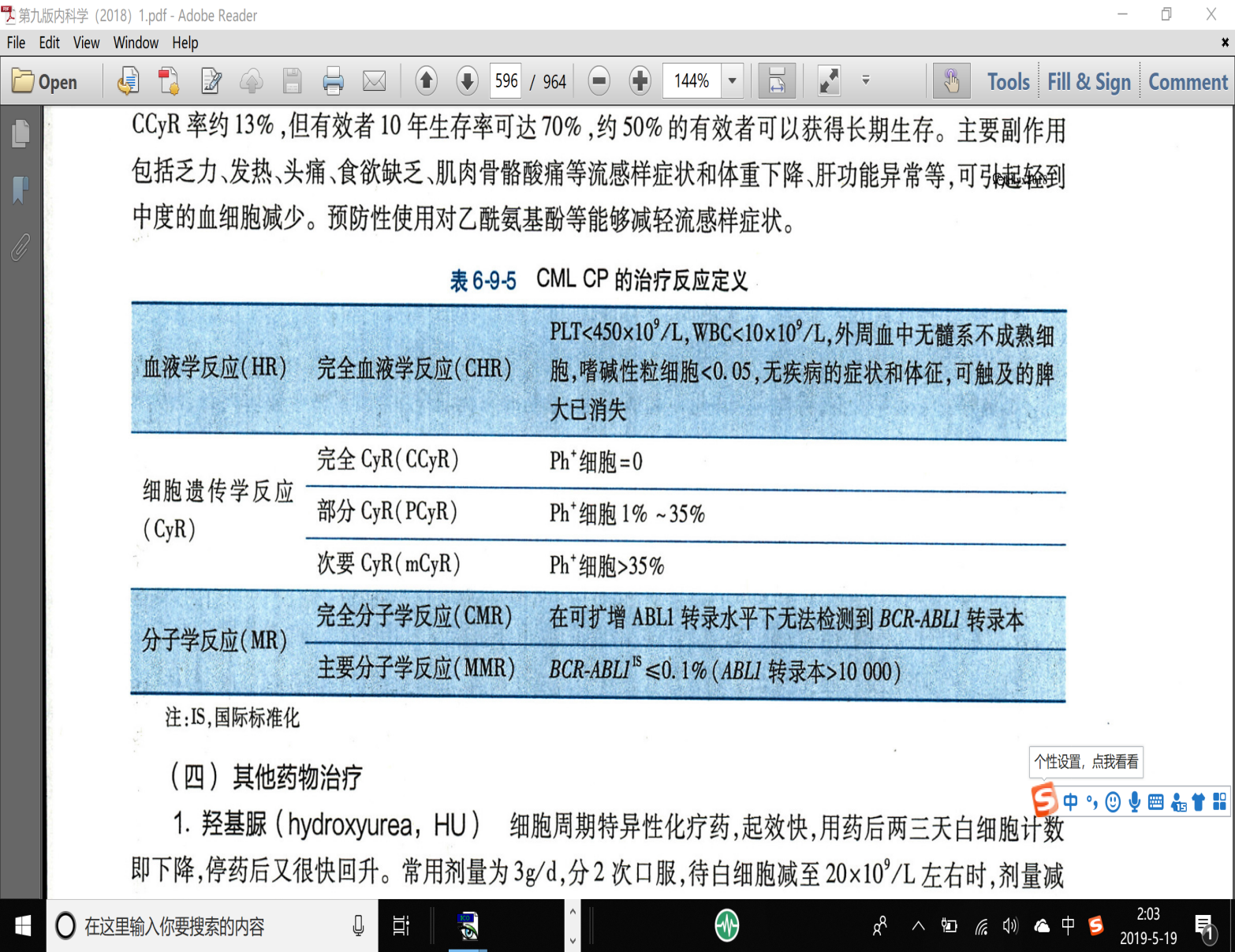
Task: Toggle the fit-width scrolling mode button
Action: (776, 81)
